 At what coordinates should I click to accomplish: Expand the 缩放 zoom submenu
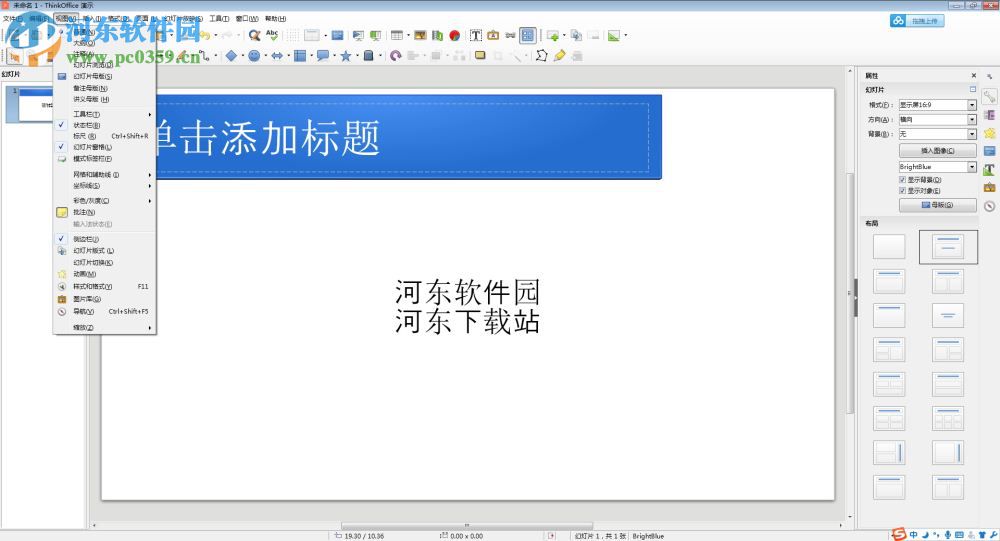(x=105, y=327)
